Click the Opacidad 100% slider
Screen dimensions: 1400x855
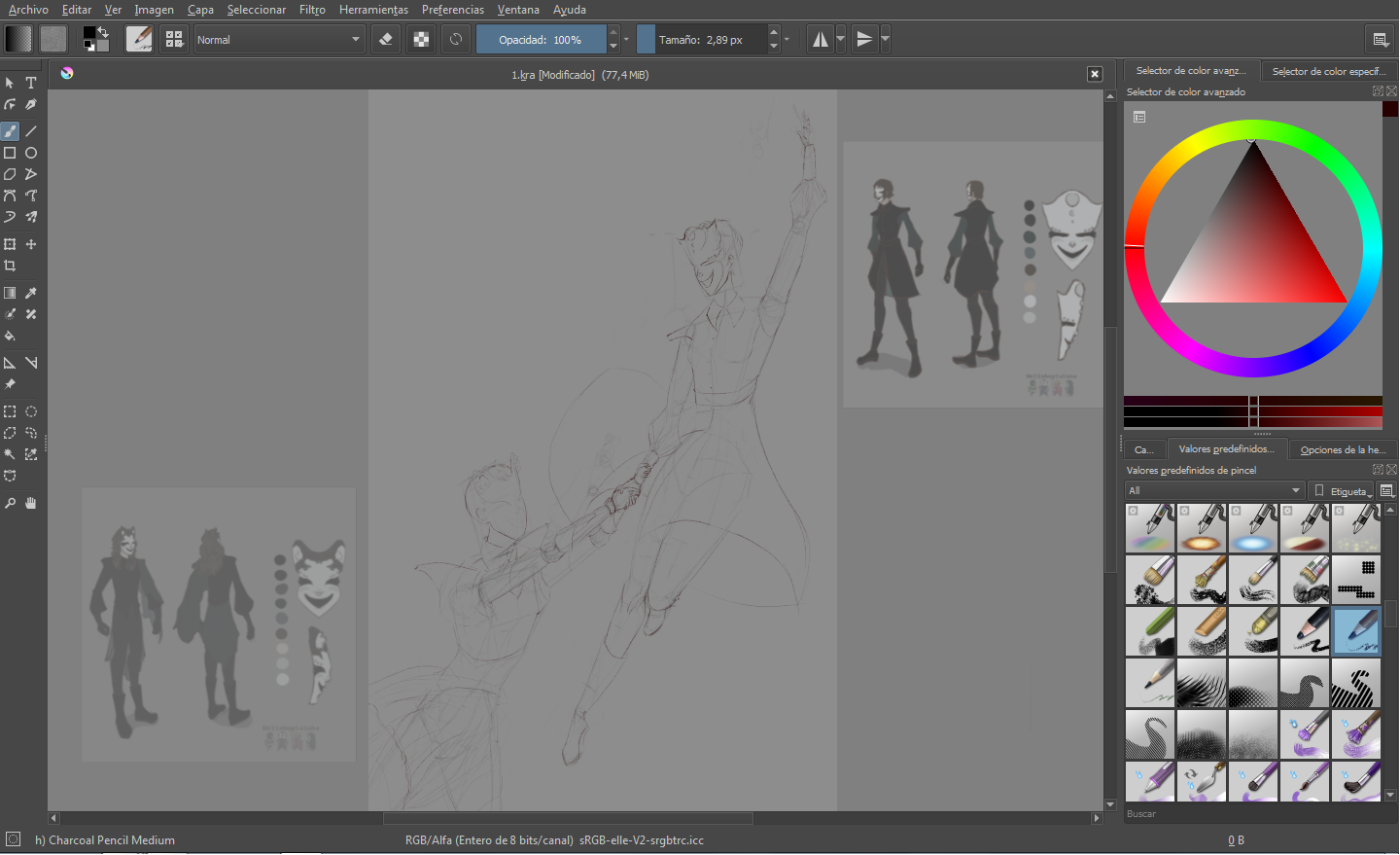click(x=541, y=40)
